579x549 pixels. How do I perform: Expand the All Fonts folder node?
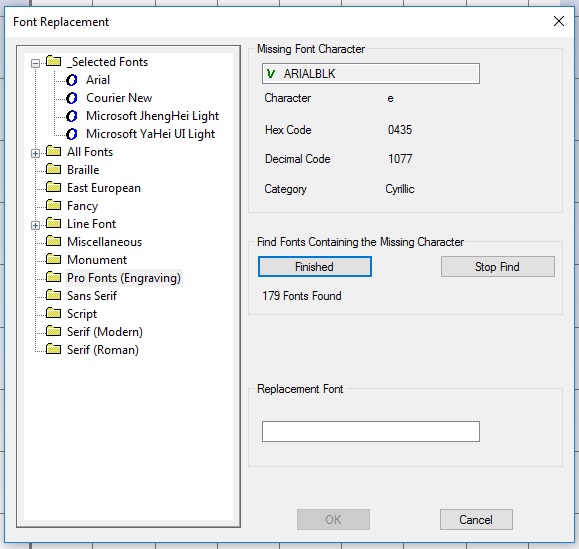tap(35, 153)
